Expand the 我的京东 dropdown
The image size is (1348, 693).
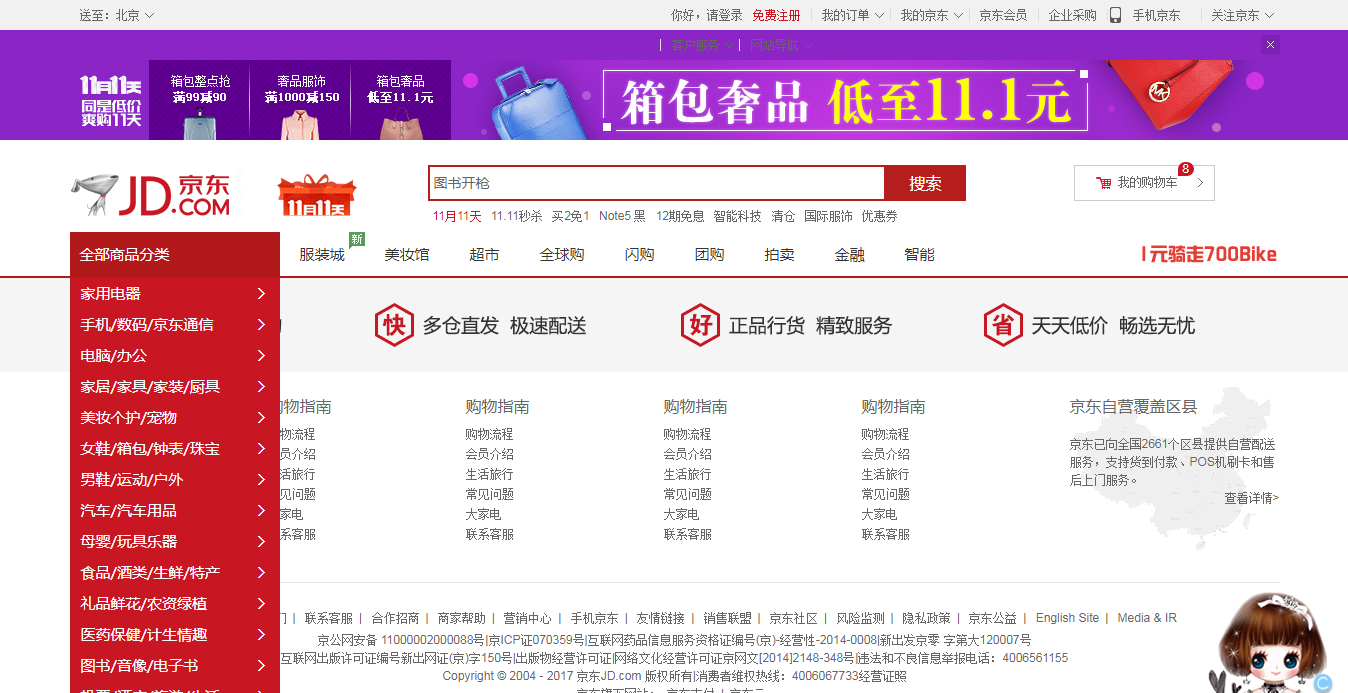point(931,15)
